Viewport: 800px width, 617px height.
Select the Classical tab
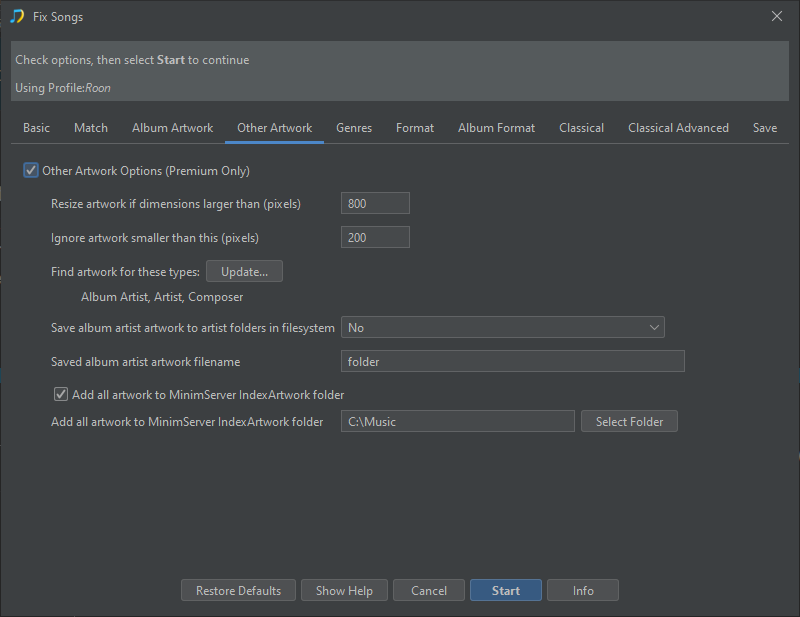[582, 128]
